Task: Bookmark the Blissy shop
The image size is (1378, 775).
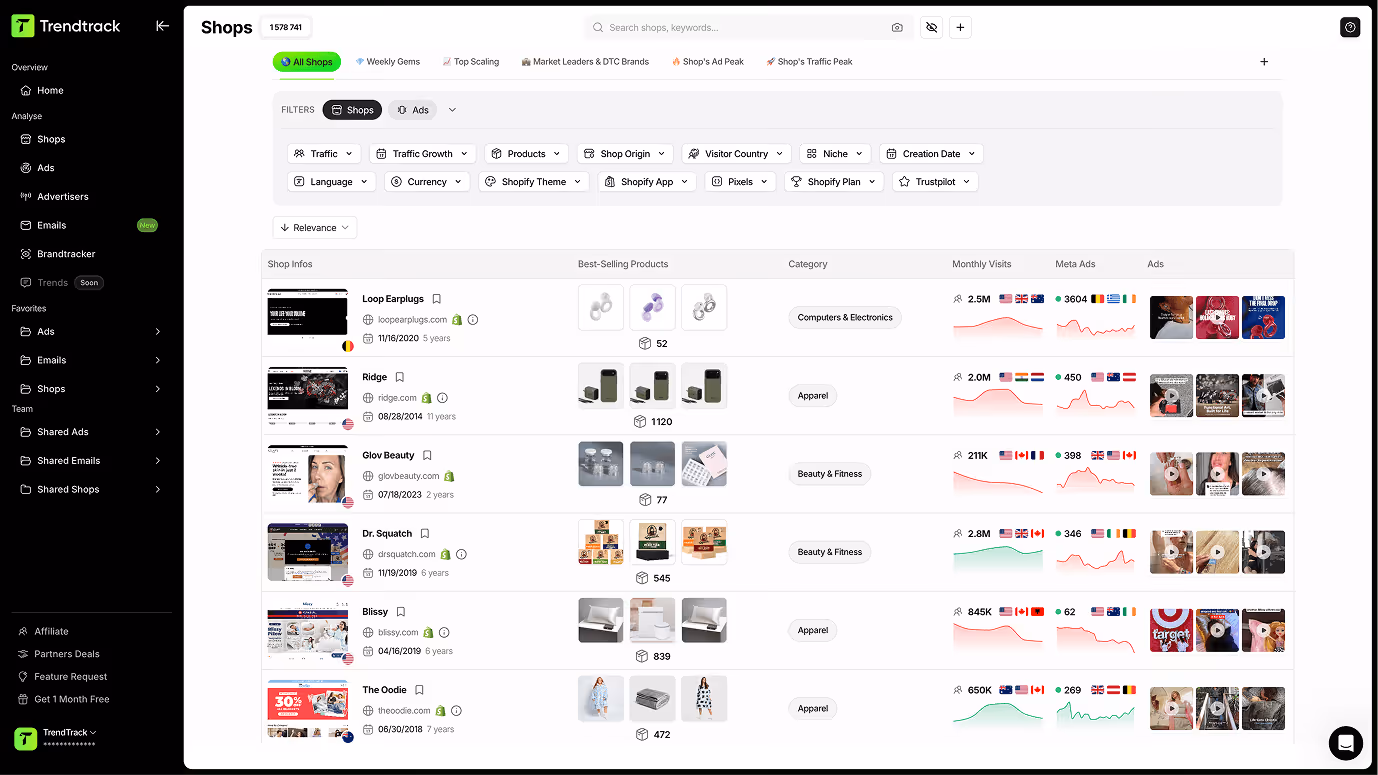Action: [401, 612]
